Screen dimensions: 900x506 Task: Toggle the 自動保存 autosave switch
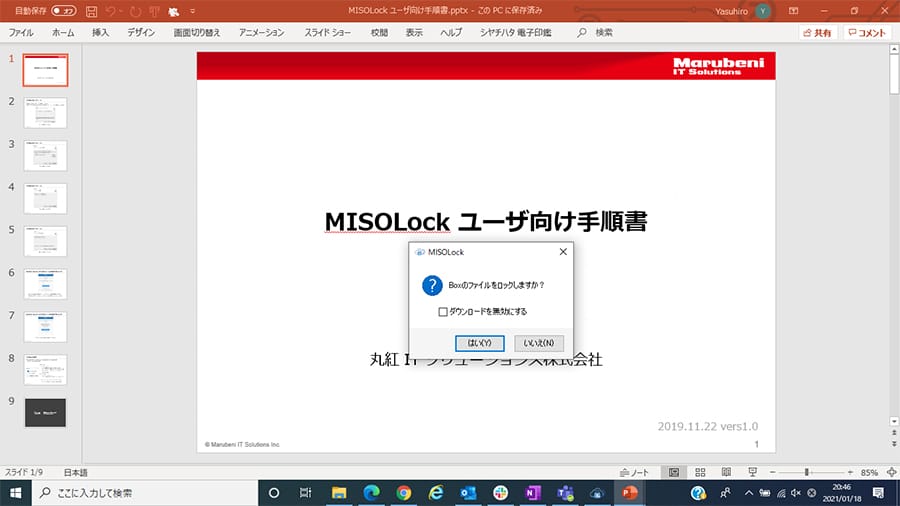(x=63, y=11)
